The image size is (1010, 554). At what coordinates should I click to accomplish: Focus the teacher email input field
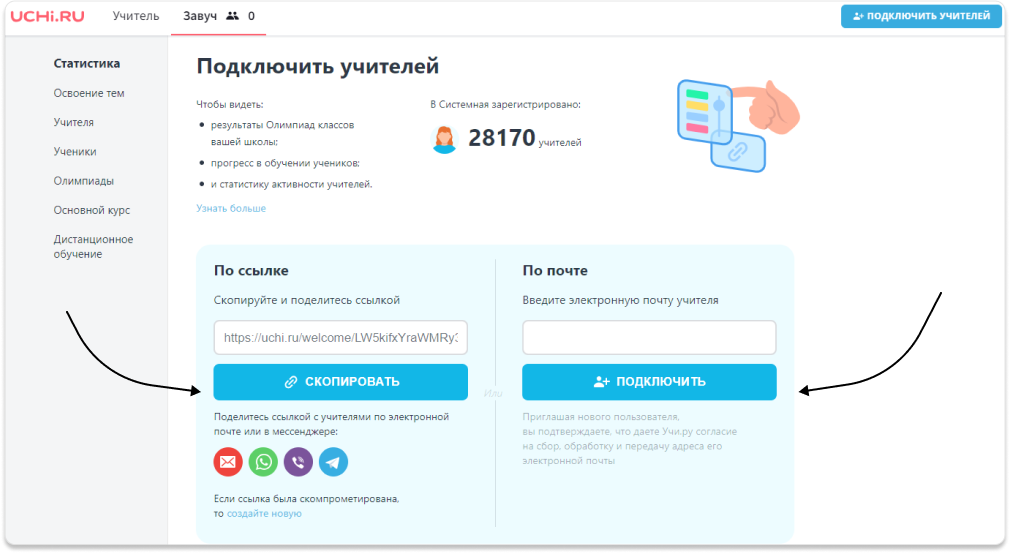[x=649, y=338]
